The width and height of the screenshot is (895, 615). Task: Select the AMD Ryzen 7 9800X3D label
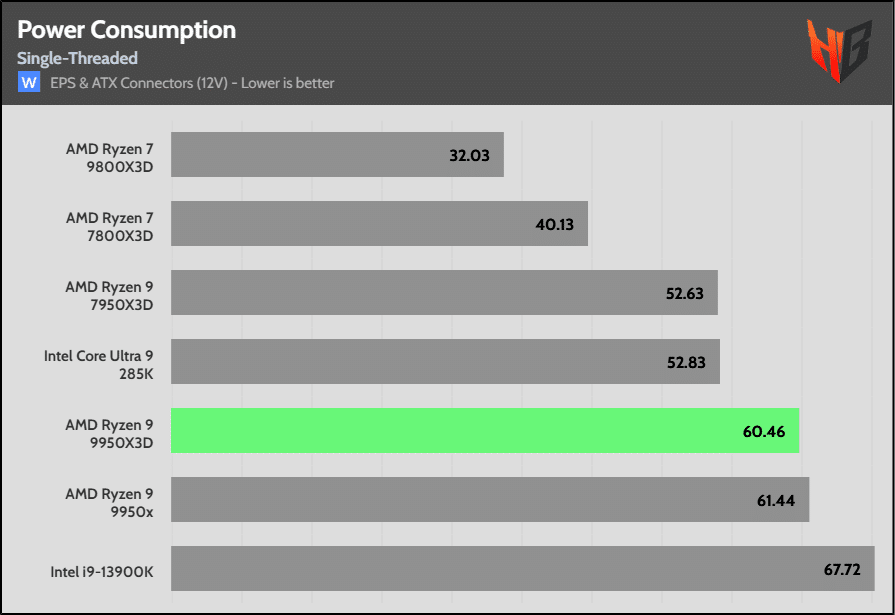110,156
